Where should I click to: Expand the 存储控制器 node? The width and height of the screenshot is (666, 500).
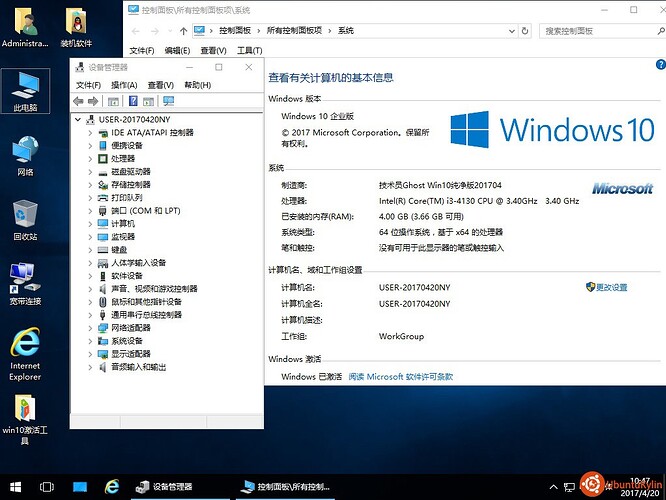[x=90, y=185]
